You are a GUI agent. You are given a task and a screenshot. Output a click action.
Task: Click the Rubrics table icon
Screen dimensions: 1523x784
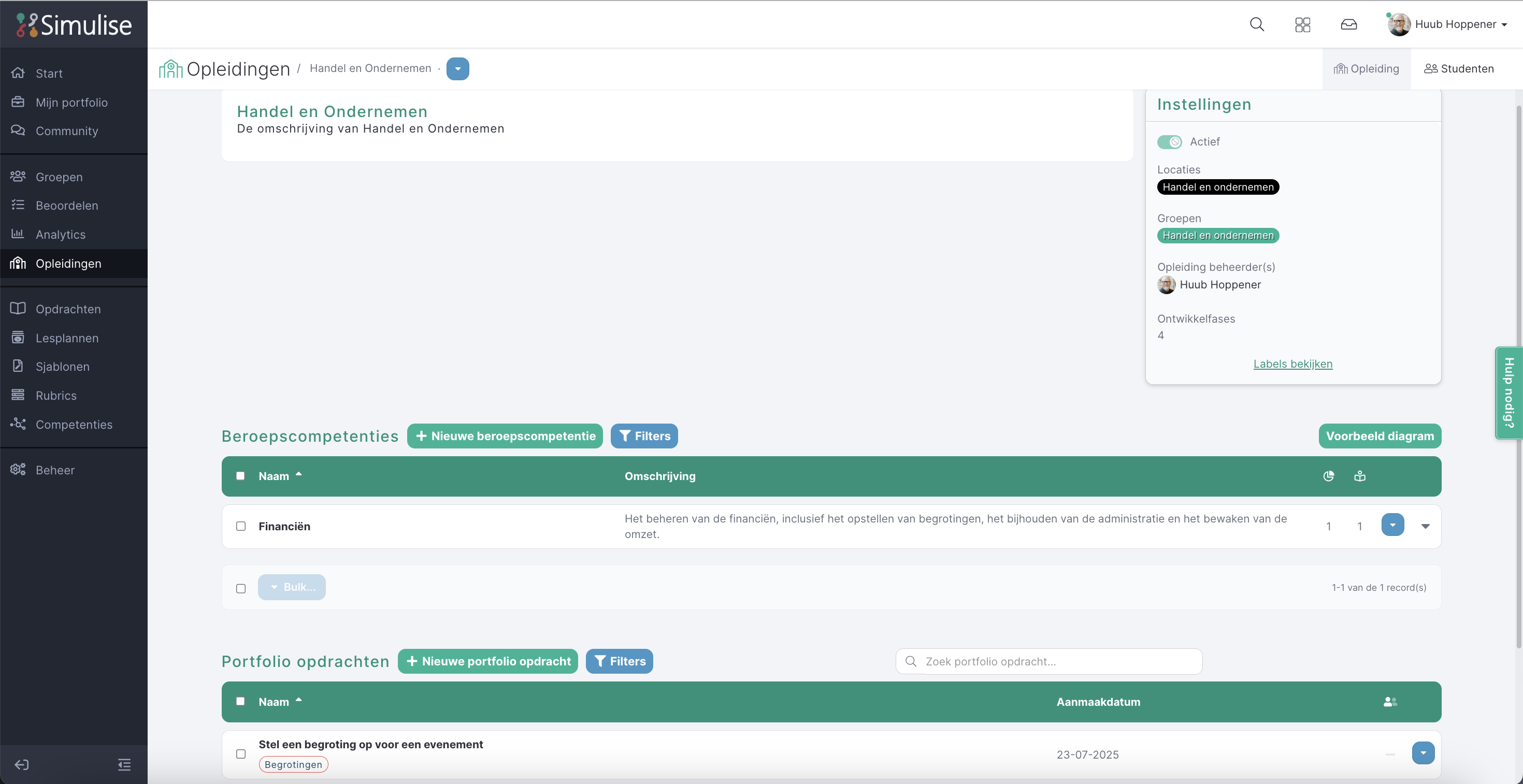tap(18, 395)
